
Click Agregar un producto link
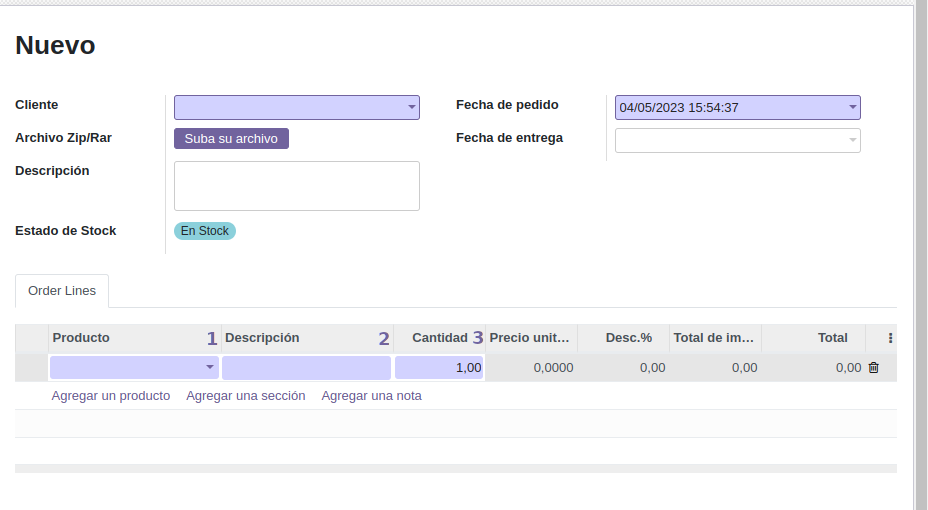tap(111, 396)
